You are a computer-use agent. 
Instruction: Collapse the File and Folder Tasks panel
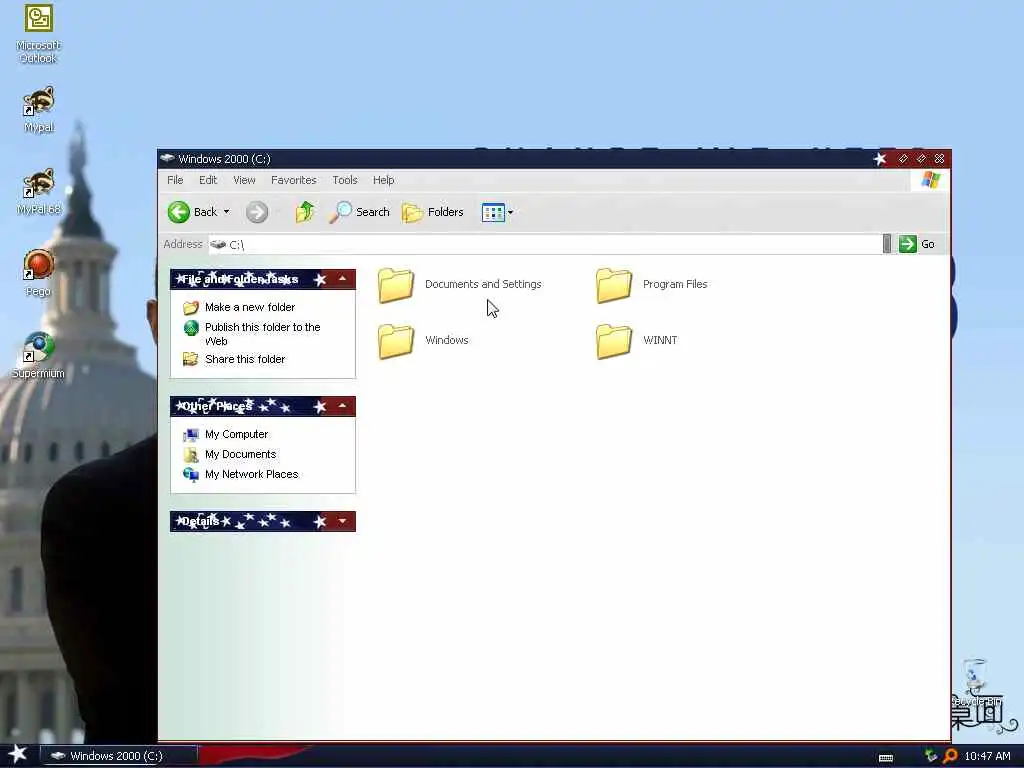point(342,279)
